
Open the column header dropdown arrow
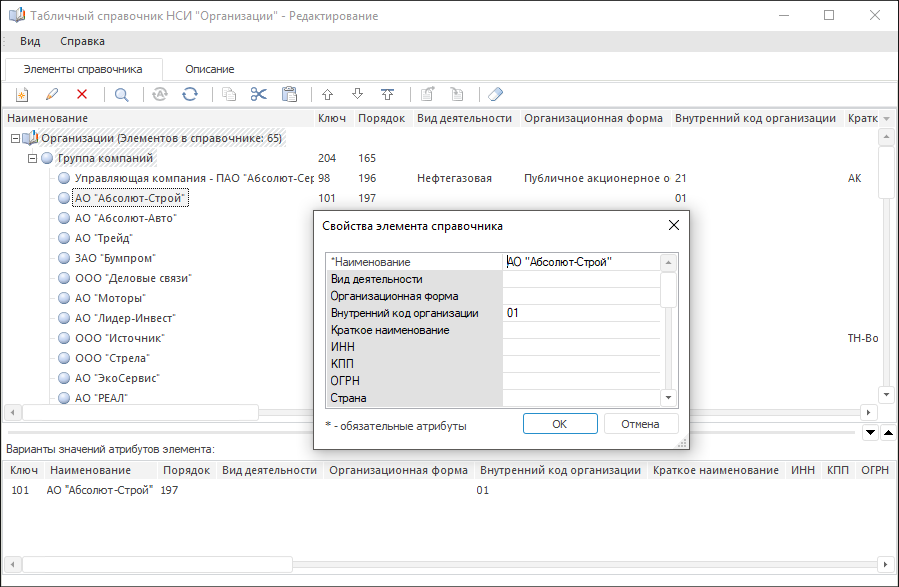pos(886,119)
